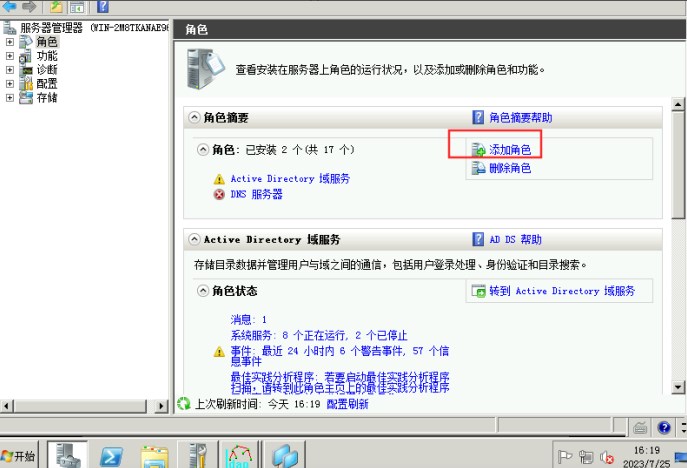Click the help icon beside 角色摘要帮助
Viewport: 687px width, 468px height.
click(x=478, y=117)
